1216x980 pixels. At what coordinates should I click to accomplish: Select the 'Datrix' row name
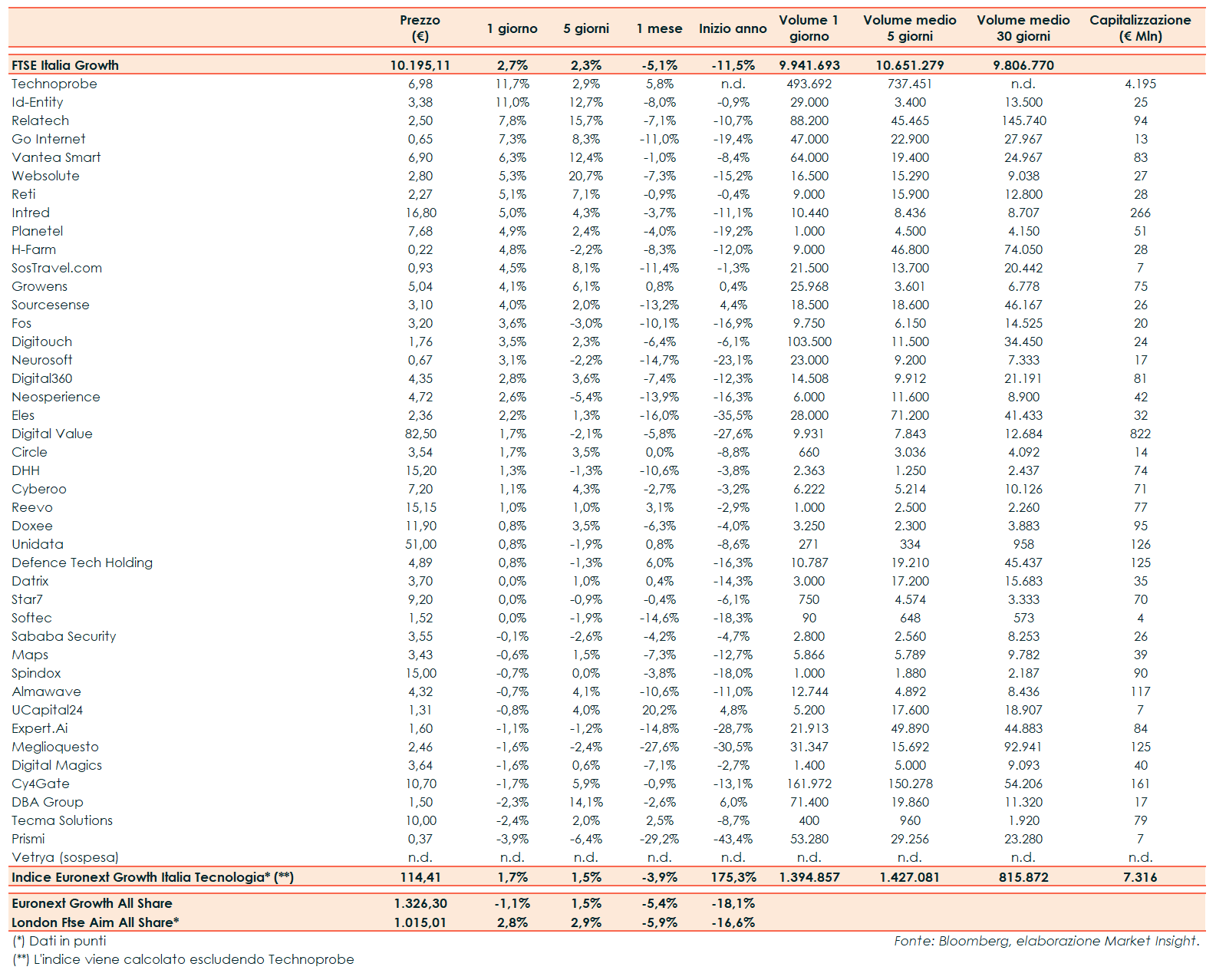click(x=30, y=581)
